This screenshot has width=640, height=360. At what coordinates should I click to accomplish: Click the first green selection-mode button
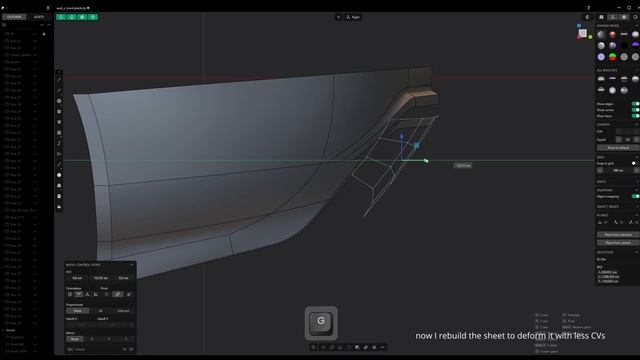[61, 17]
